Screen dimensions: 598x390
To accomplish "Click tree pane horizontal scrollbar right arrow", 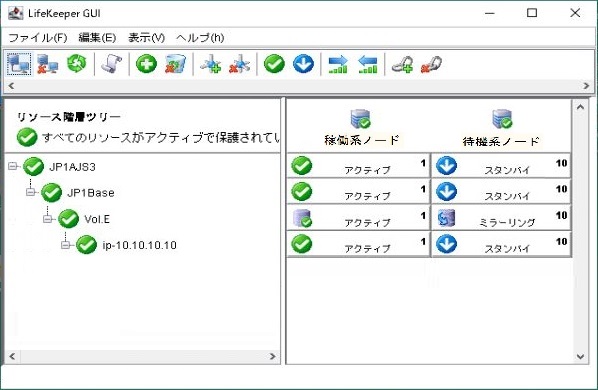I will coord(273,356).
